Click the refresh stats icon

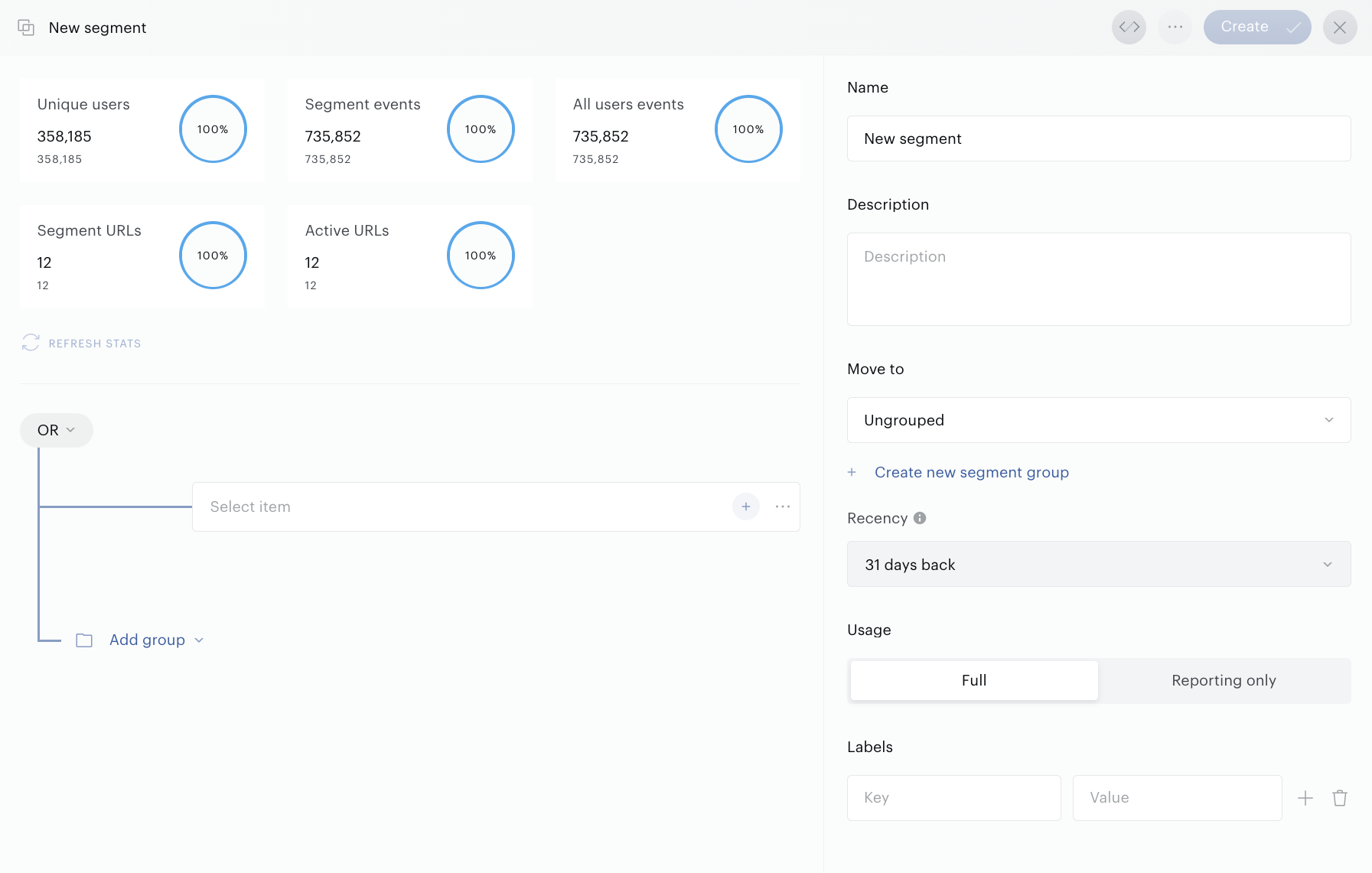click(31, 343)
